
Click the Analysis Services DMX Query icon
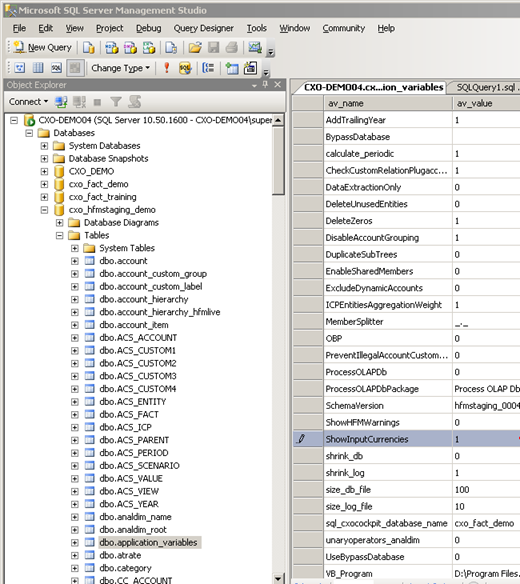[130, 48]
